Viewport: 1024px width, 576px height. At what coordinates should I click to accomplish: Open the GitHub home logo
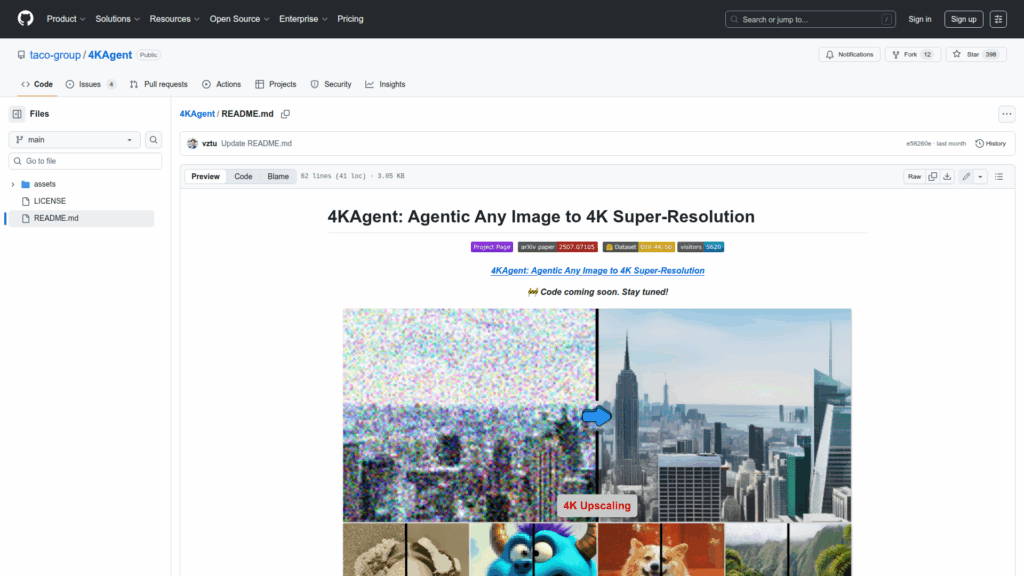(25, 18)
